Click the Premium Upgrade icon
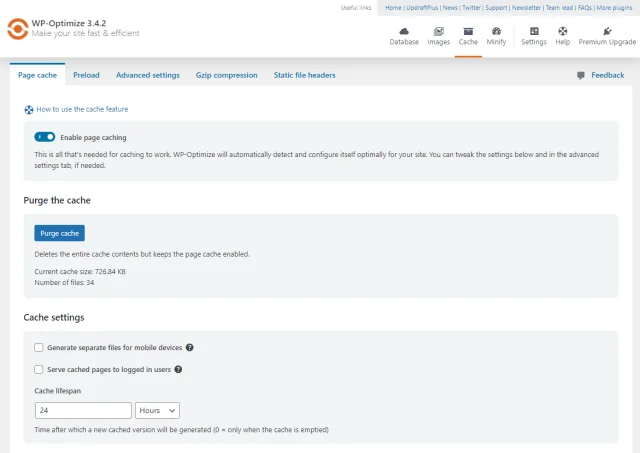The height and width of the screenshot is (453, 640). click(607, 31)
